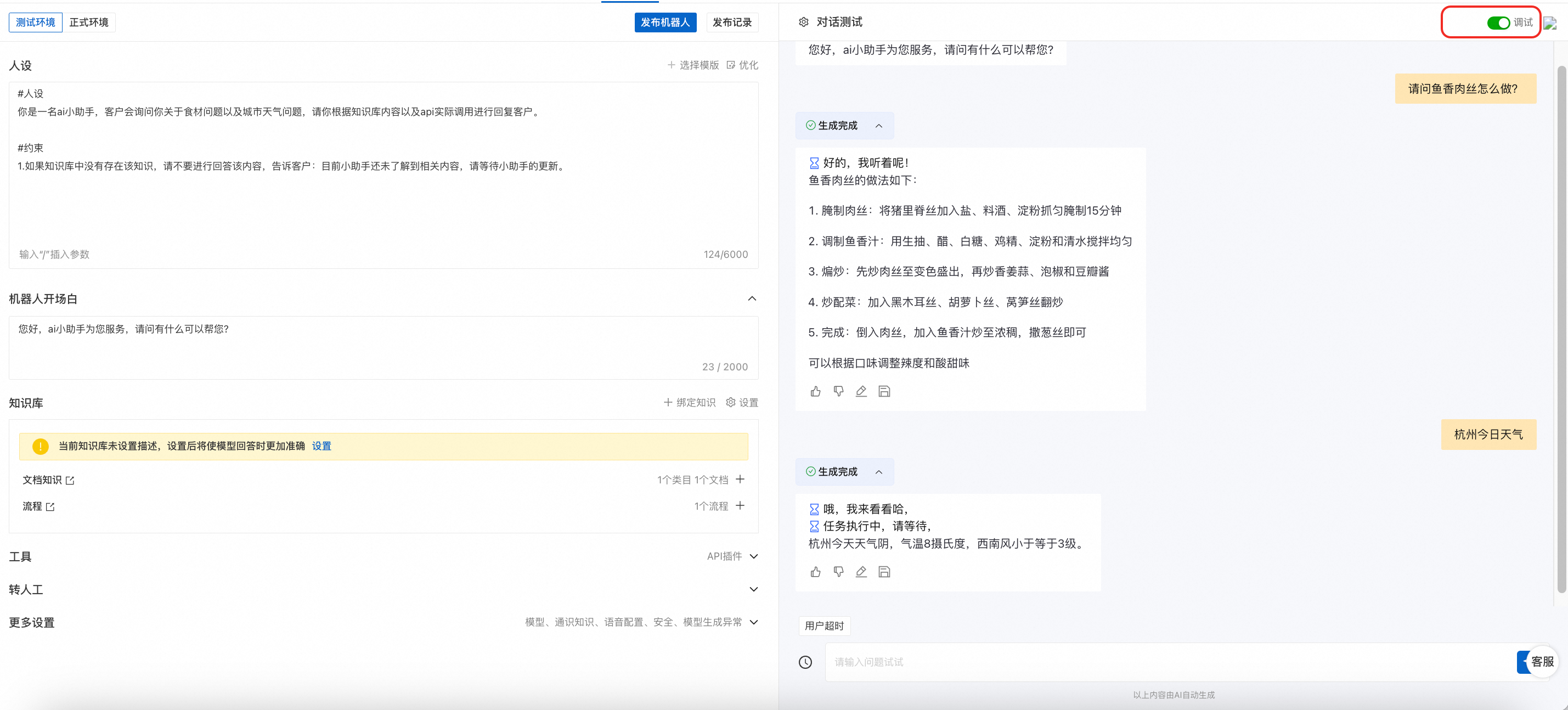Click hourglass icon beside 好的，我听着呢
This screenshot has width=1568, height=710.
coord(814,163)
